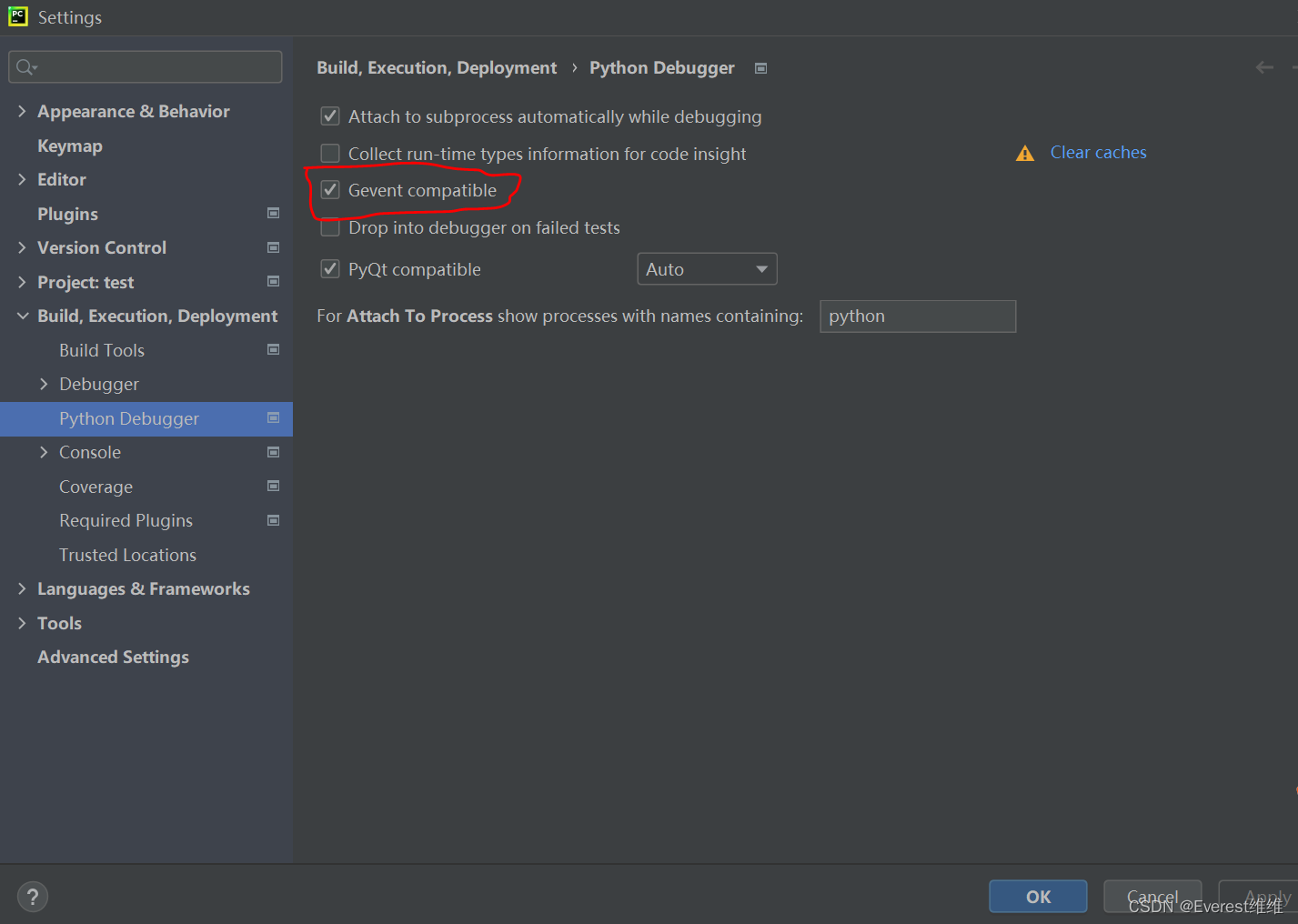This screenshot has height=924, width=1298.
Task: Confirm settings with OK button
Action: 1038,897
